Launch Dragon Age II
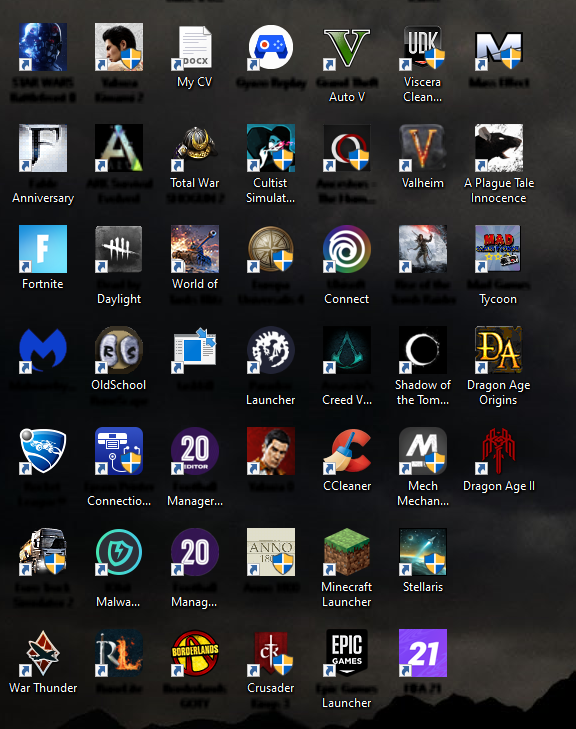The image size is (576, 729). click(x=498, y=451)
